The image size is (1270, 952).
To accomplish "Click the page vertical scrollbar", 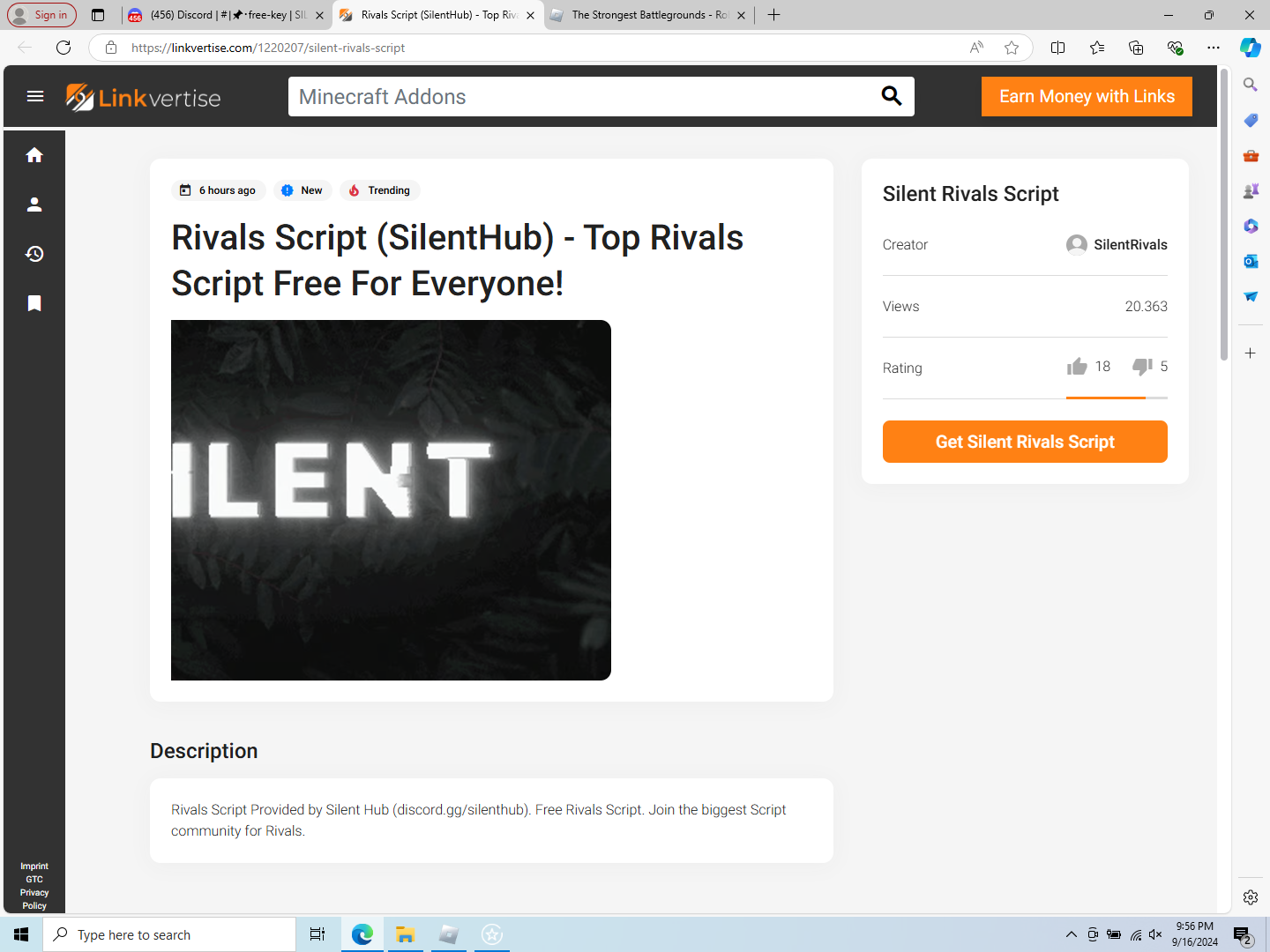I will pyautogui.click(x=1224, y=217).
